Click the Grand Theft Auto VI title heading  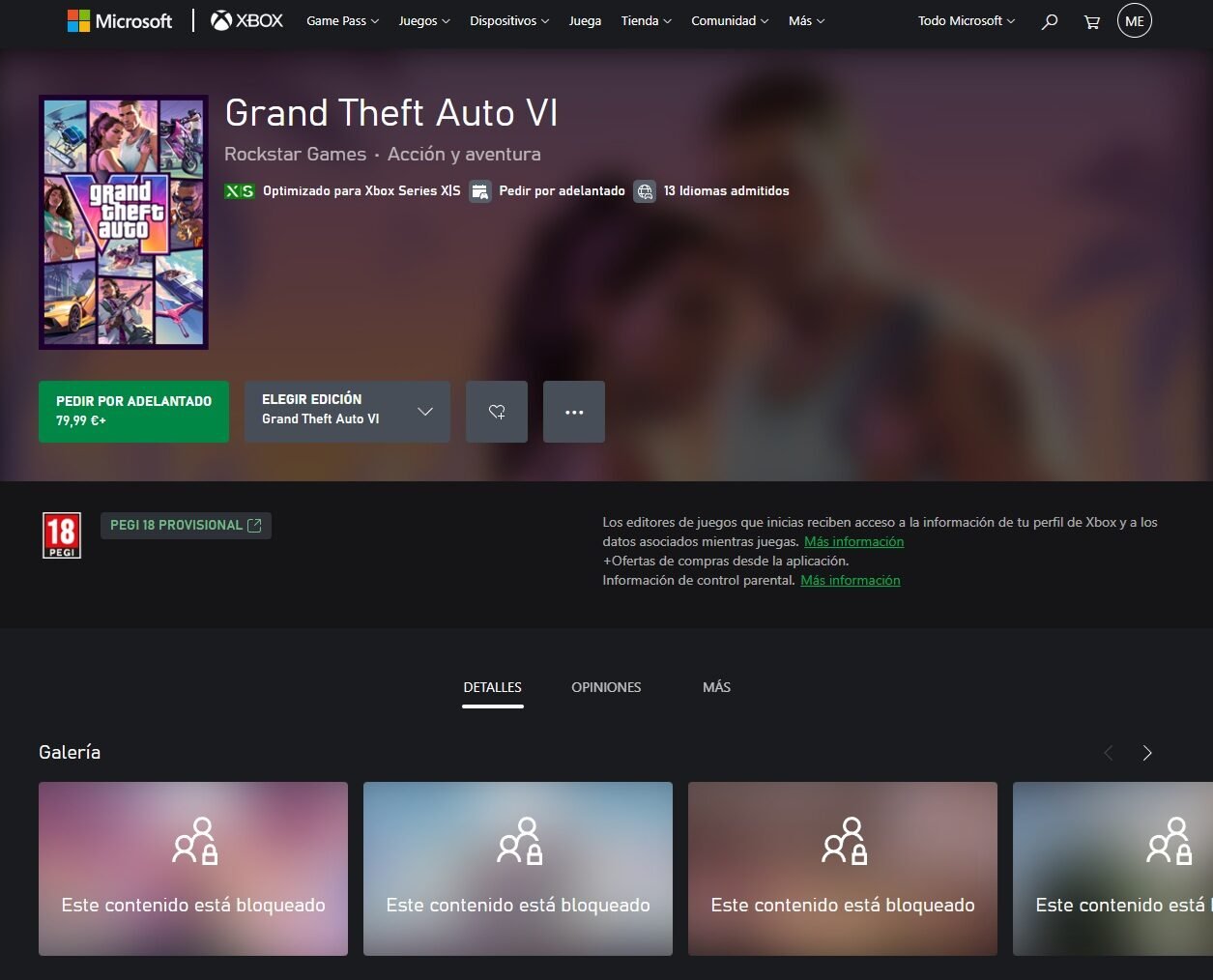391,113
